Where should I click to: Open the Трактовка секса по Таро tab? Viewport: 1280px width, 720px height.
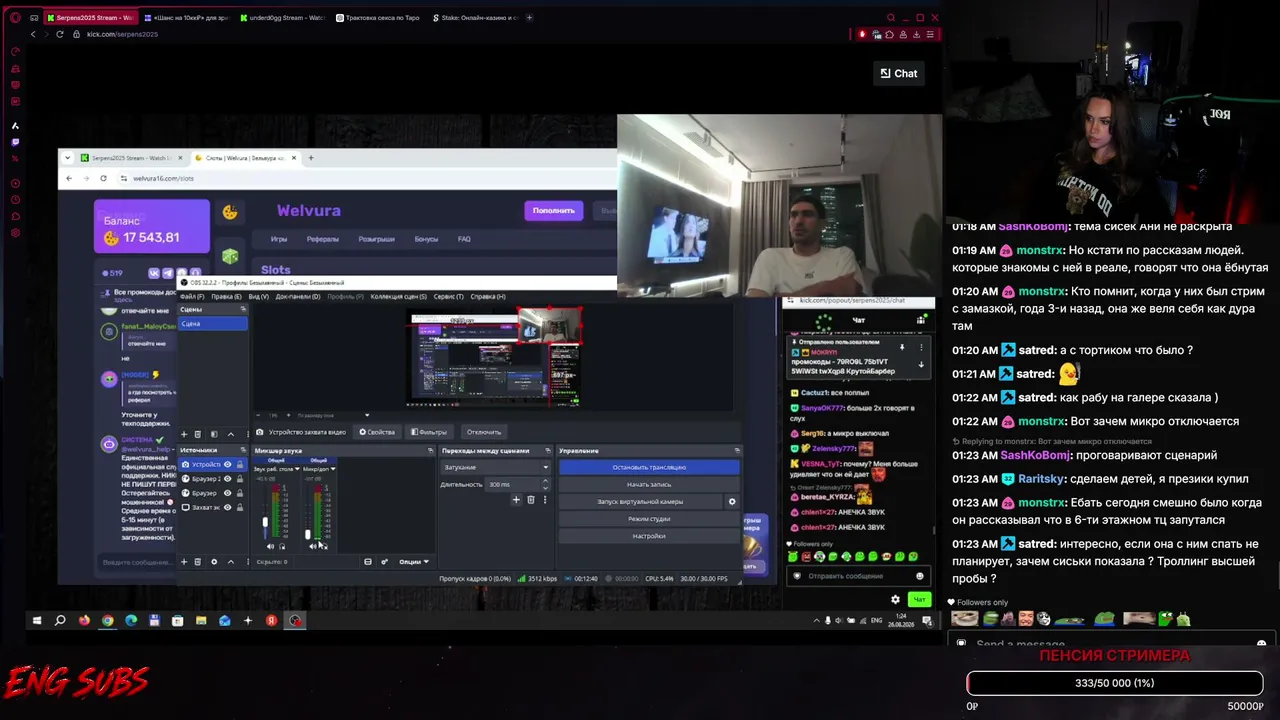tap(379, 18)
